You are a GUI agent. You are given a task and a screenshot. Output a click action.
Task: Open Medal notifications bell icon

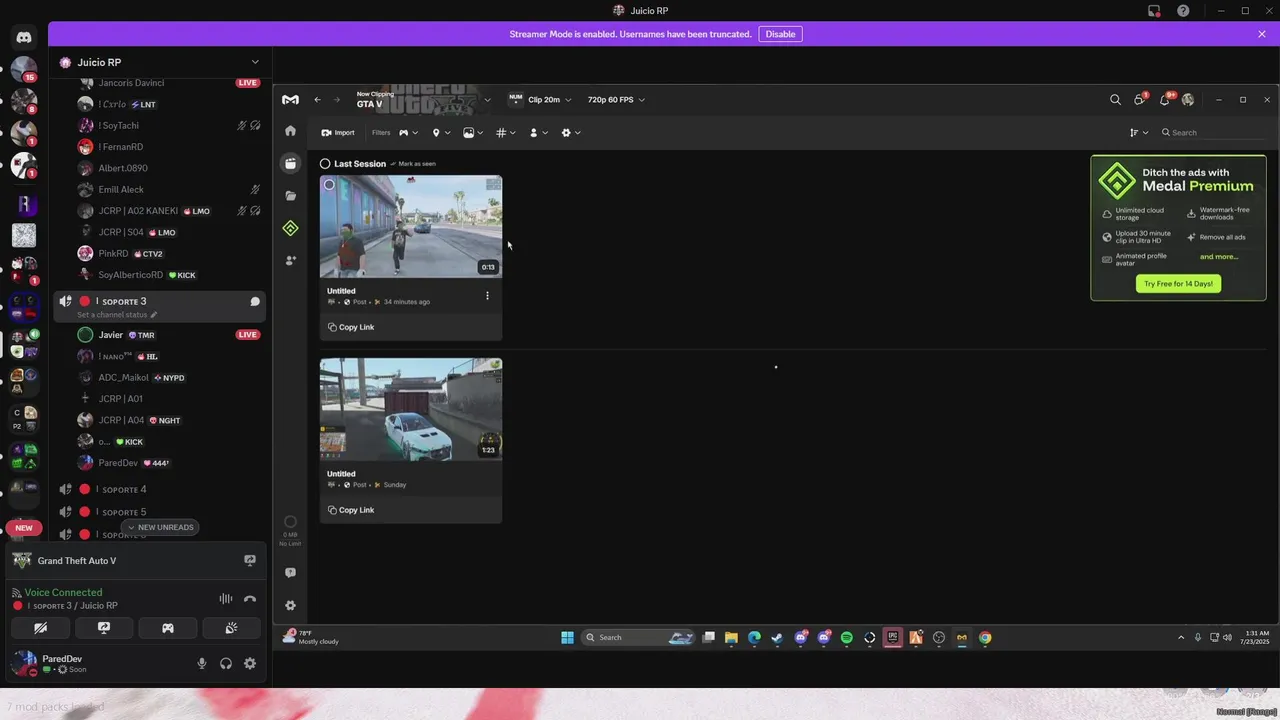[x=1165, y=99]
